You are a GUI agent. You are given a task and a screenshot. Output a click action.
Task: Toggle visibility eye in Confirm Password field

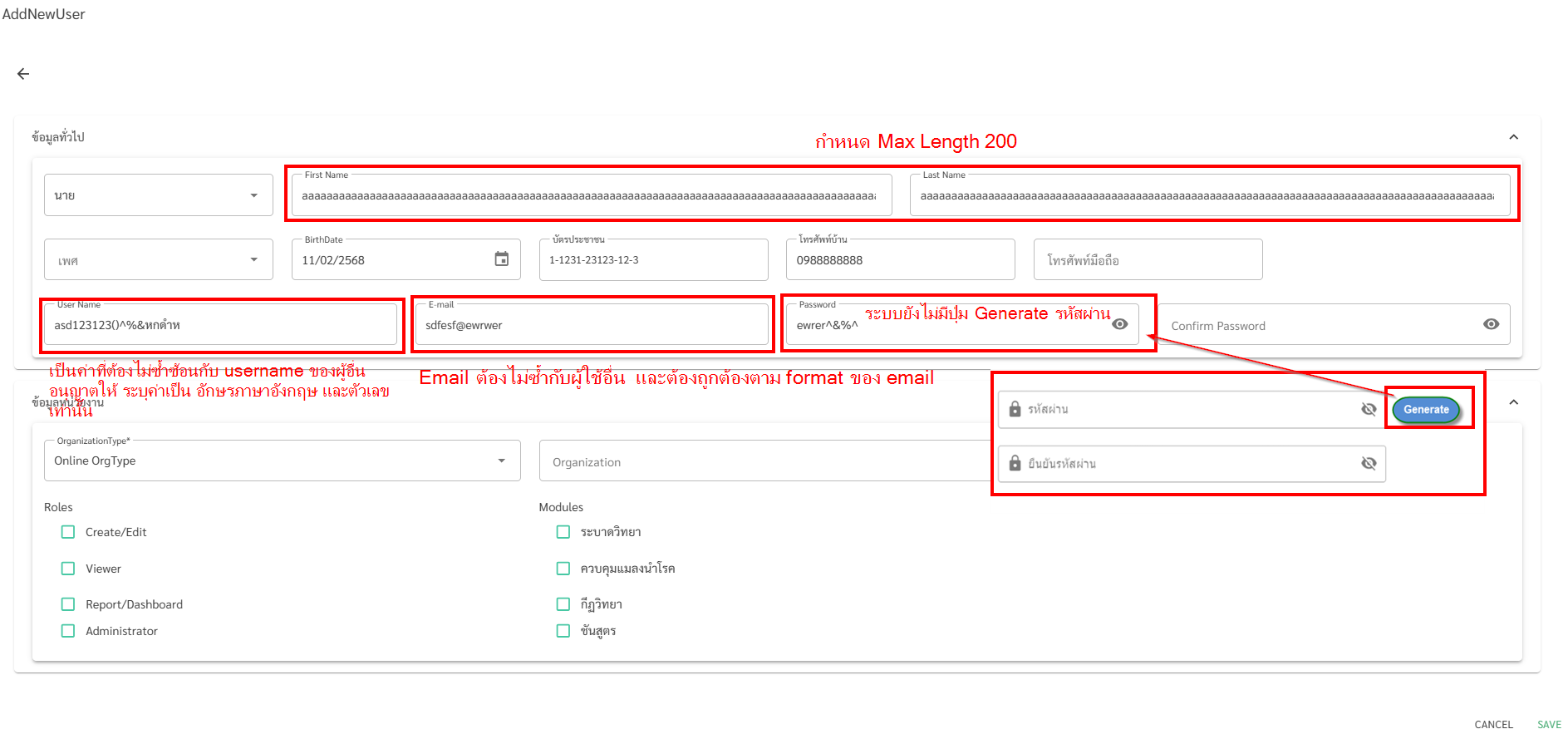[1491, 324]
